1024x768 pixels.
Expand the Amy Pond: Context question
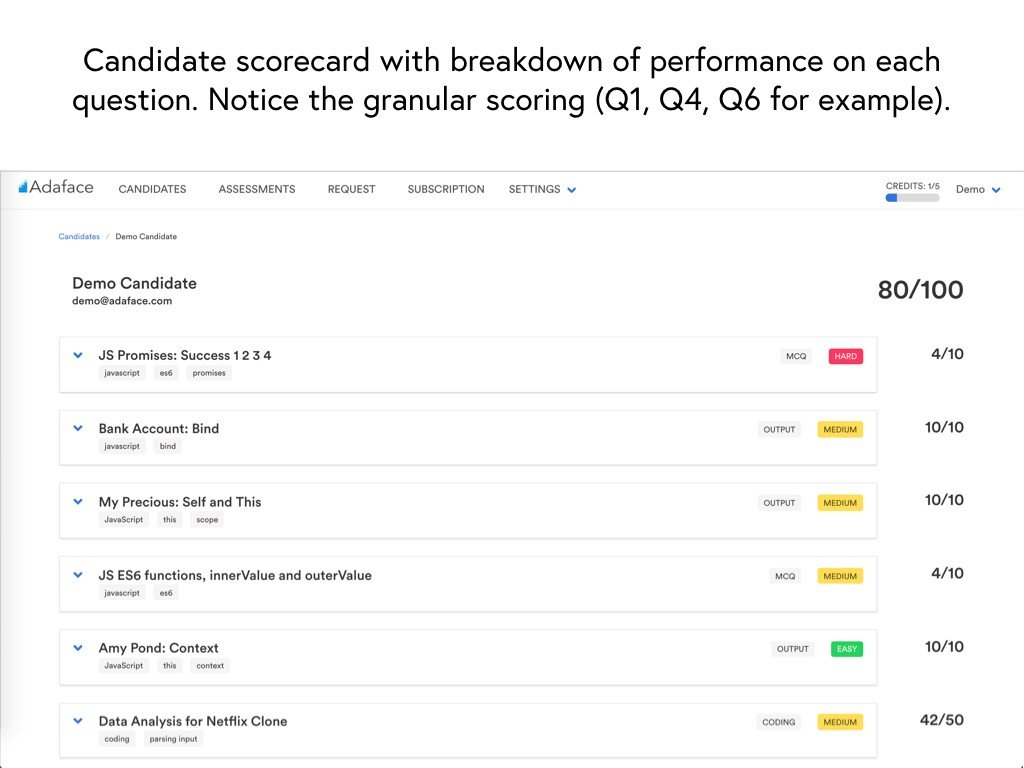78,648
